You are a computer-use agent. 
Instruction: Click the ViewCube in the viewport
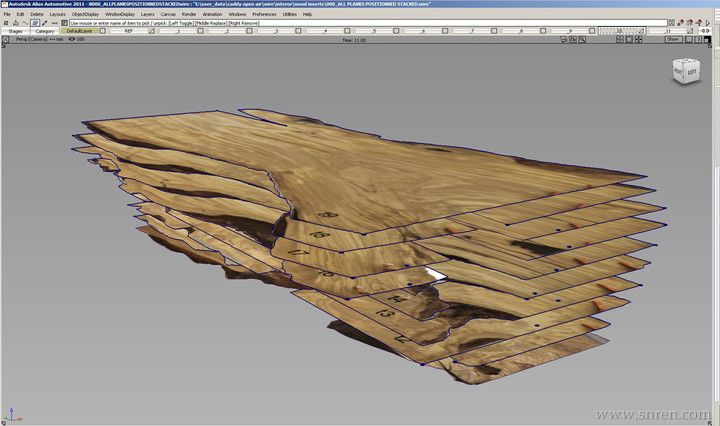click(686, 71)
